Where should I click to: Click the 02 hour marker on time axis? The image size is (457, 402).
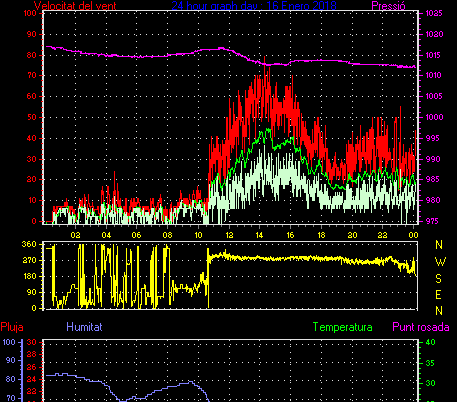(x=75, y=235)
